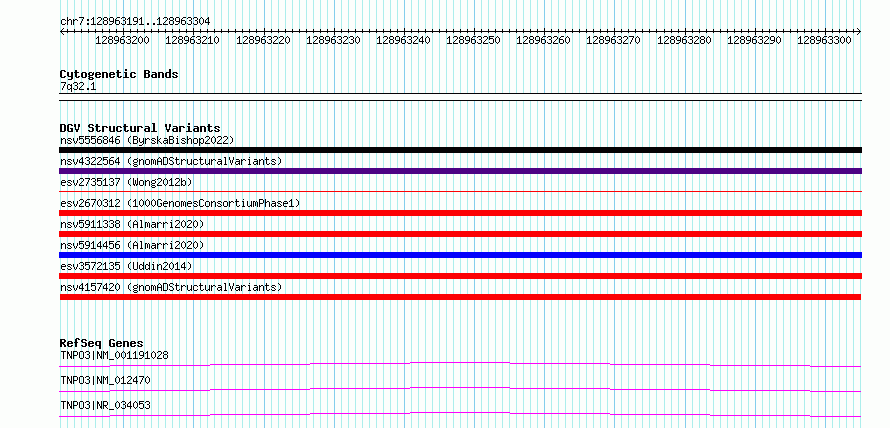
Task: Open variant nsv4322564 (gnomADStructuralVariants) label
Action: pyautogui.click(x=171, y=161)
